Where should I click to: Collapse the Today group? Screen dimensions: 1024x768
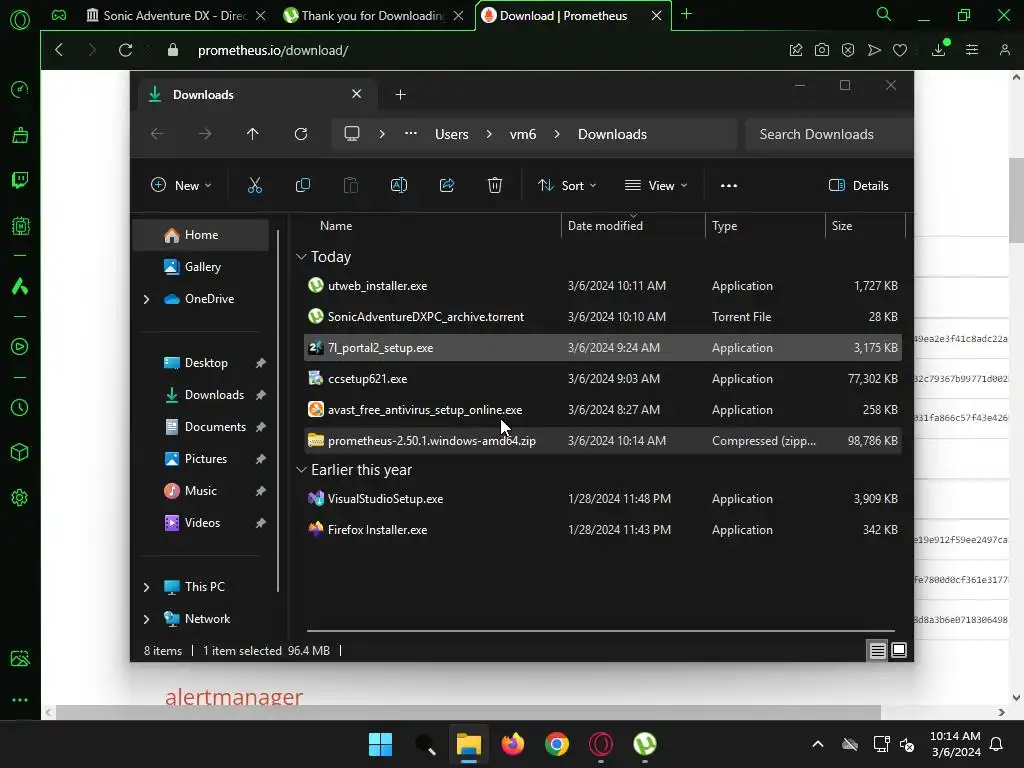(301, 257)
